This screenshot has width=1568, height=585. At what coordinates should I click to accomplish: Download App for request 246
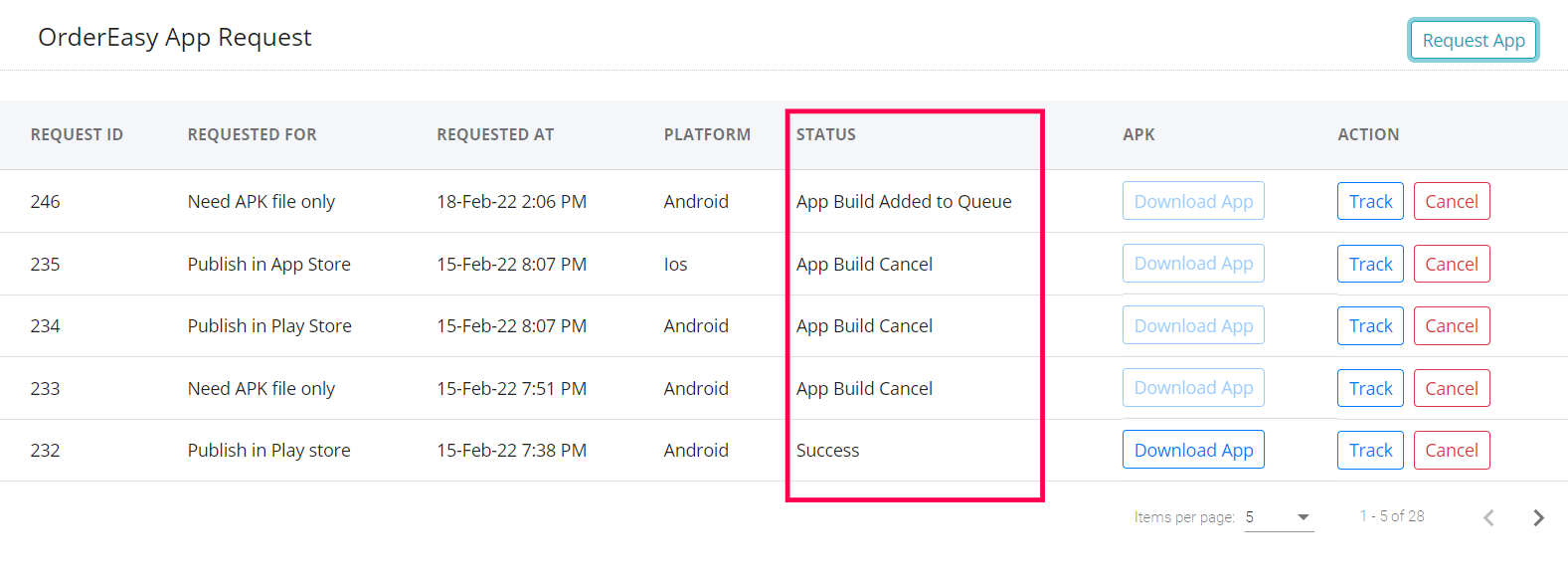coord(1193,201)
